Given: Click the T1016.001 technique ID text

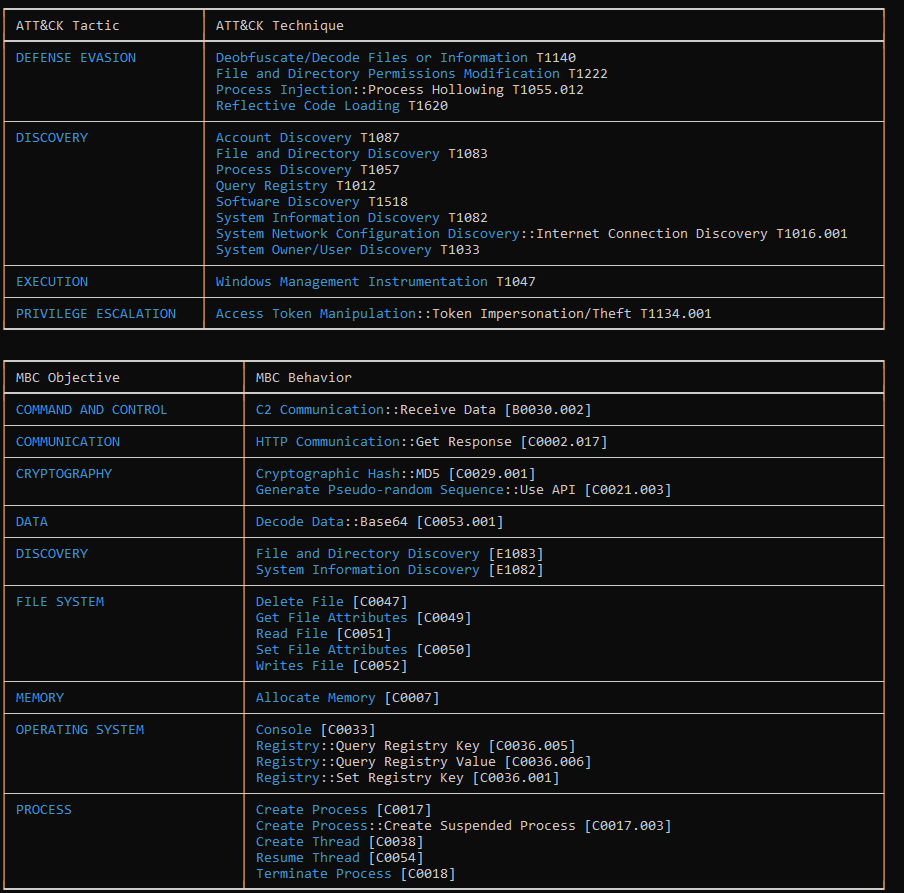Looking at the screenshot, I should (x=812, y=234).
